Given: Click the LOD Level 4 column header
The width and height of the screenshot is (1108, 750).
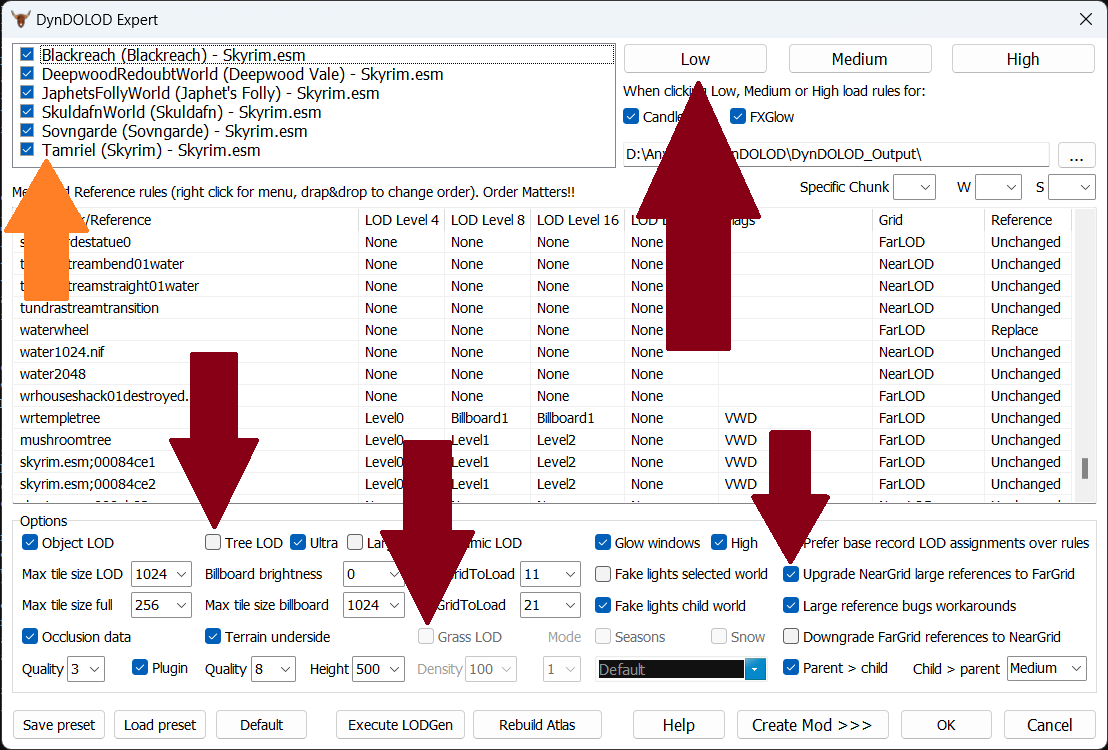Looking at the screenshot, I should (x=401, y=220).
